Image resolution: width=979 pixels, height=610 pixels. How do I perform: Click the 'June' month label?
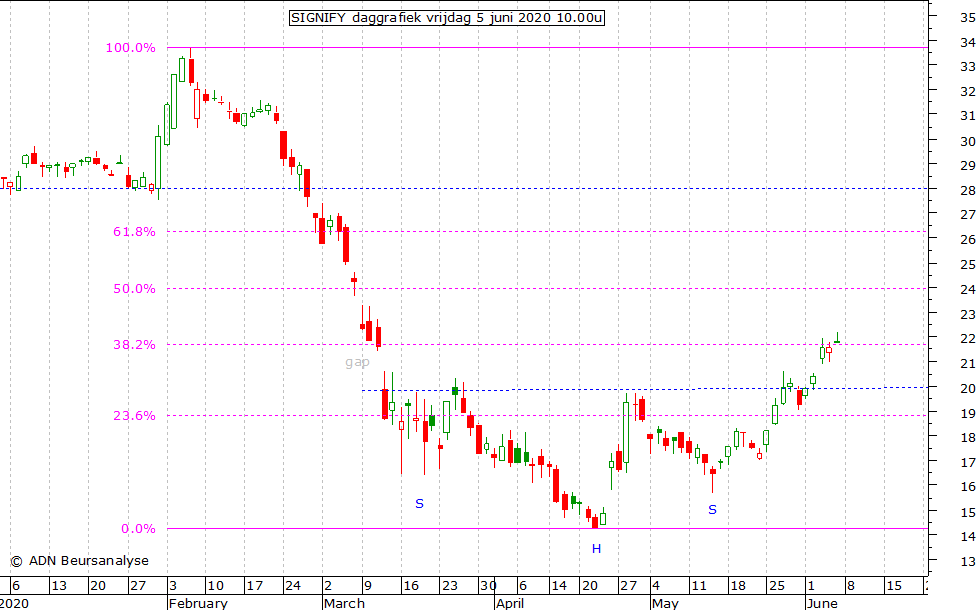click(822, 603)
